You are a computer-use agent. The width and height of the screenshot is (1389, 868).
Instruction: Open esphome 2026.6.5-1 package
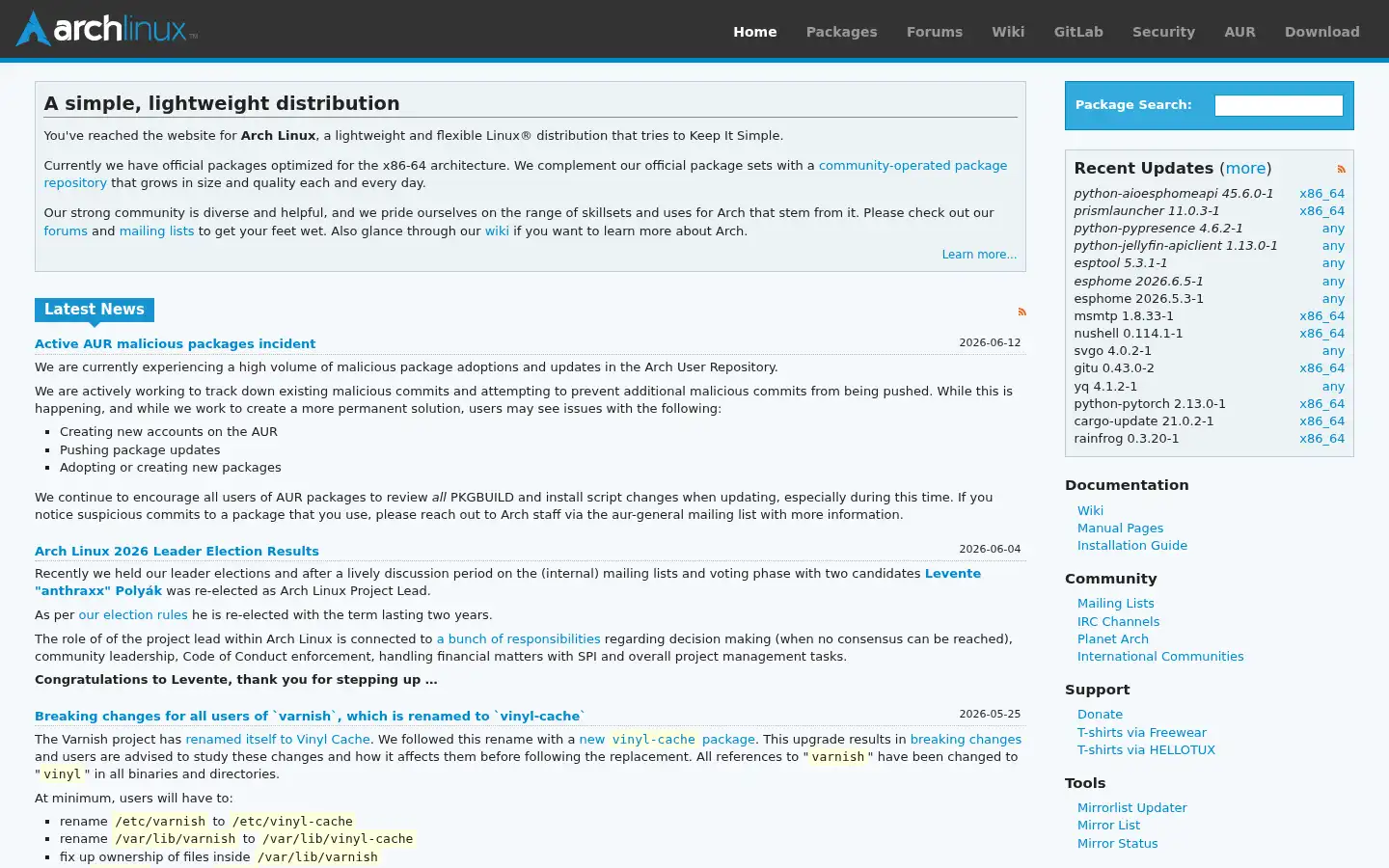pyautogui.click(x=1138, y=282)
